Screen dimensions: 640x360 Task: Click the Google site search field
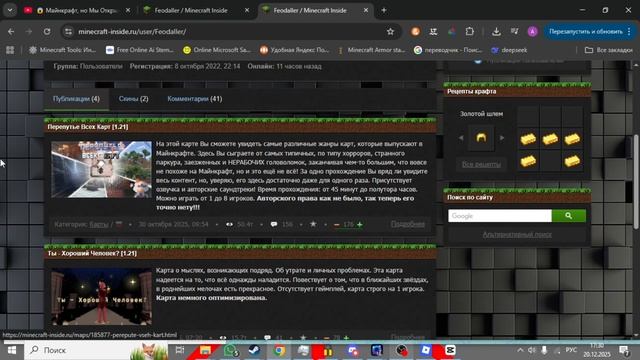coord(500,216)
